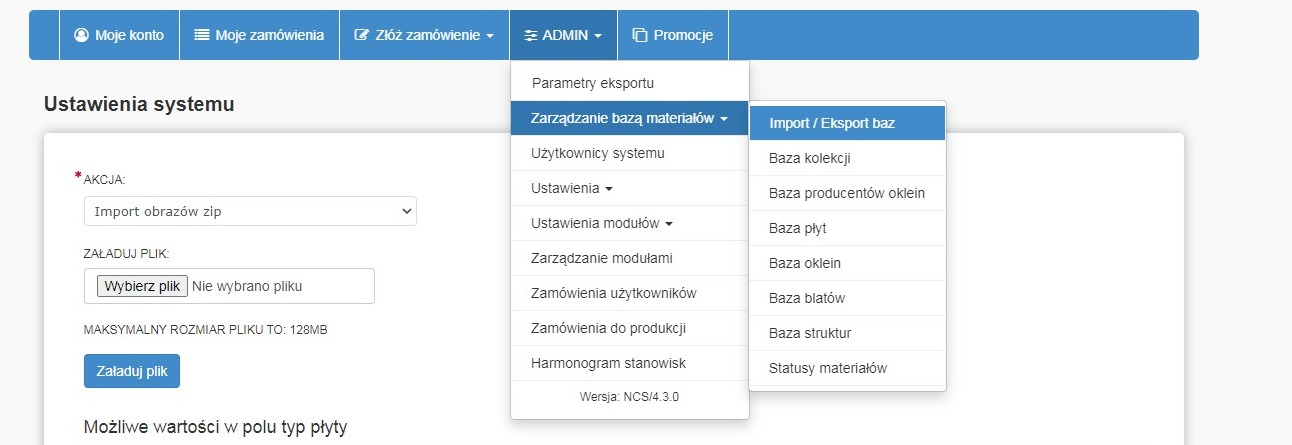Select Import / Eksport baz
This screenshot has width=1292, height=445.
[832, 123]
